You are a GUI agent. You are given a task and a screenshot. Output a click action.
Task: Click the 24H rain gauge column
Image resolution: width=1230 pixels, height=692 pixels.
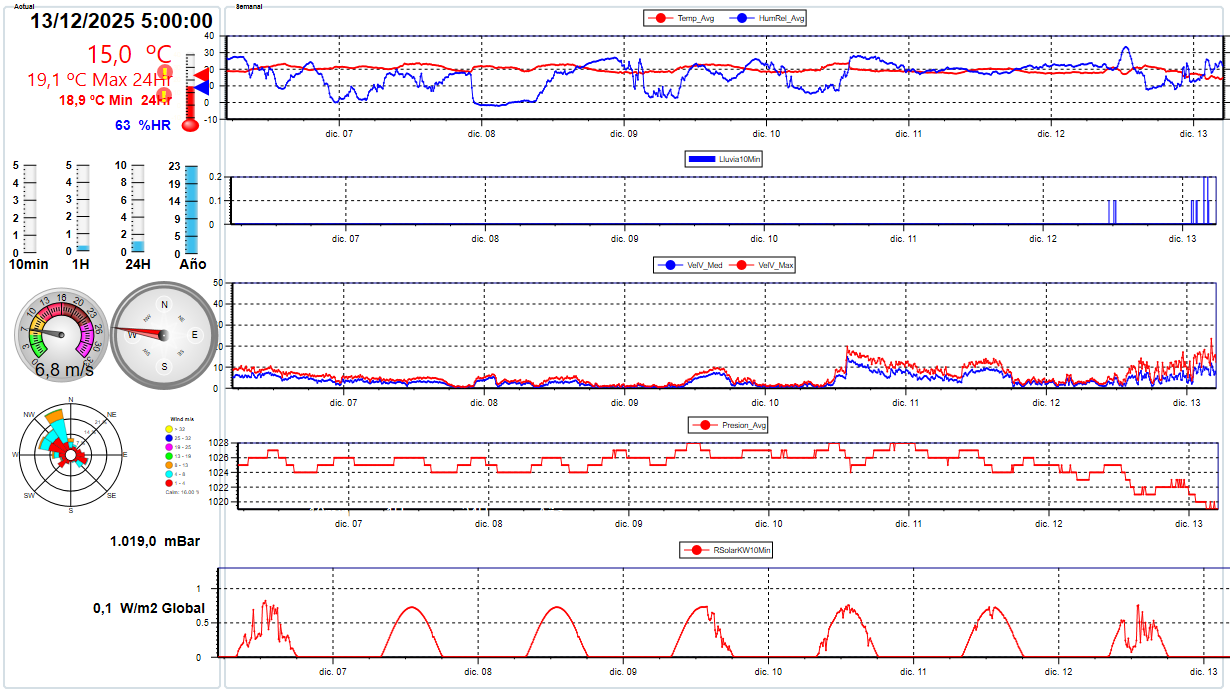point(137,208)
